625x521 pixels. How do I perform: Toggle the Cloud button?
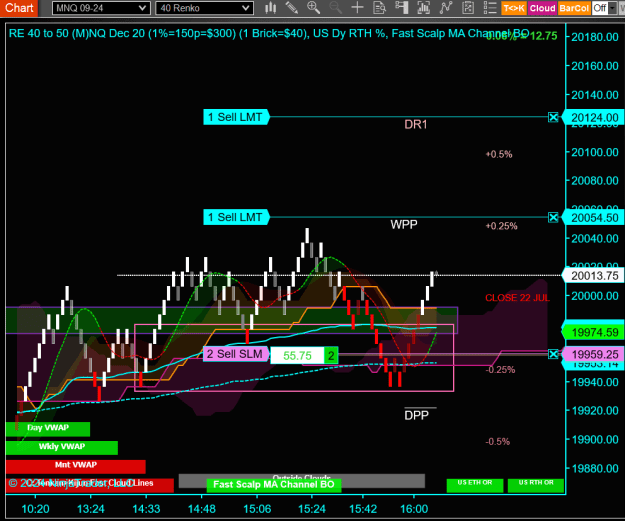(x=542, y=8)
